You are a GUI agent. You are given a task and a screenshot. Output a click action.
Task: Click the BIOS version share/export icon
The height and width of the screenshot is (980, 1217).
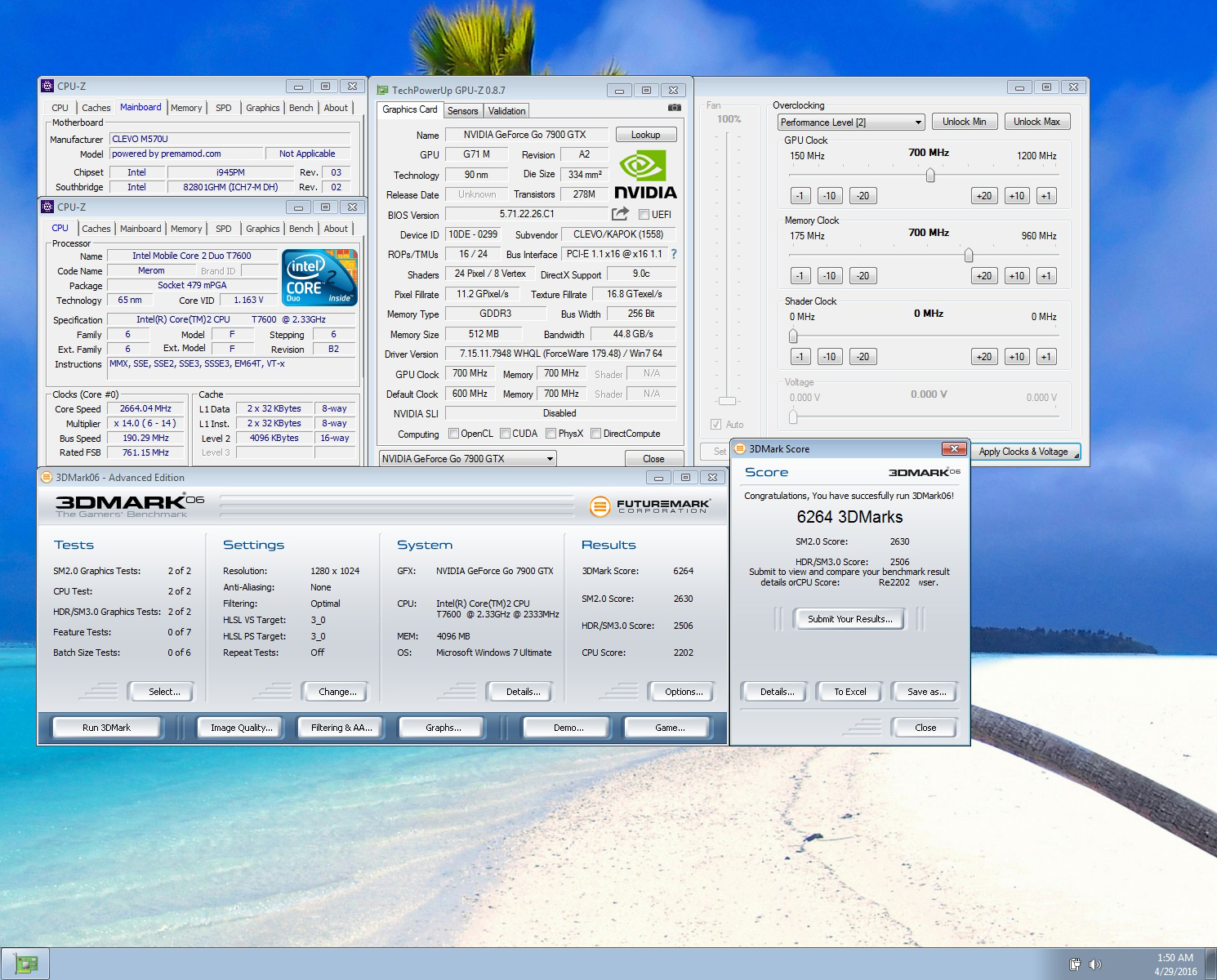click(620, 214)
